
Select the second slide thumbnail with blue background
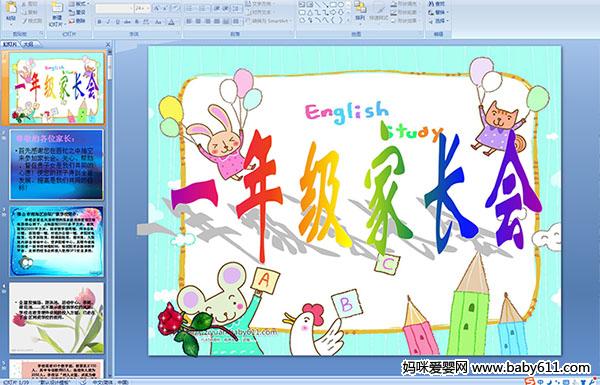[x=57, y=165]
